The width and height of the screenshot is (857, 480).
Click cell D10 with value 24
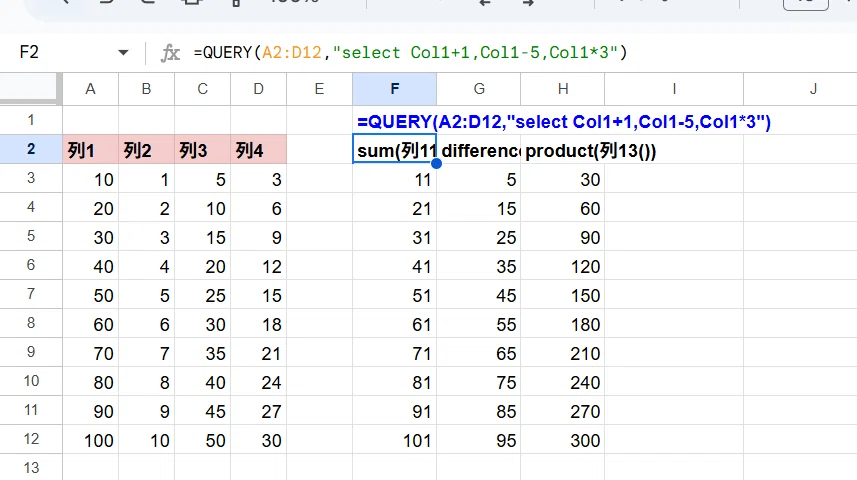(259, 382)
